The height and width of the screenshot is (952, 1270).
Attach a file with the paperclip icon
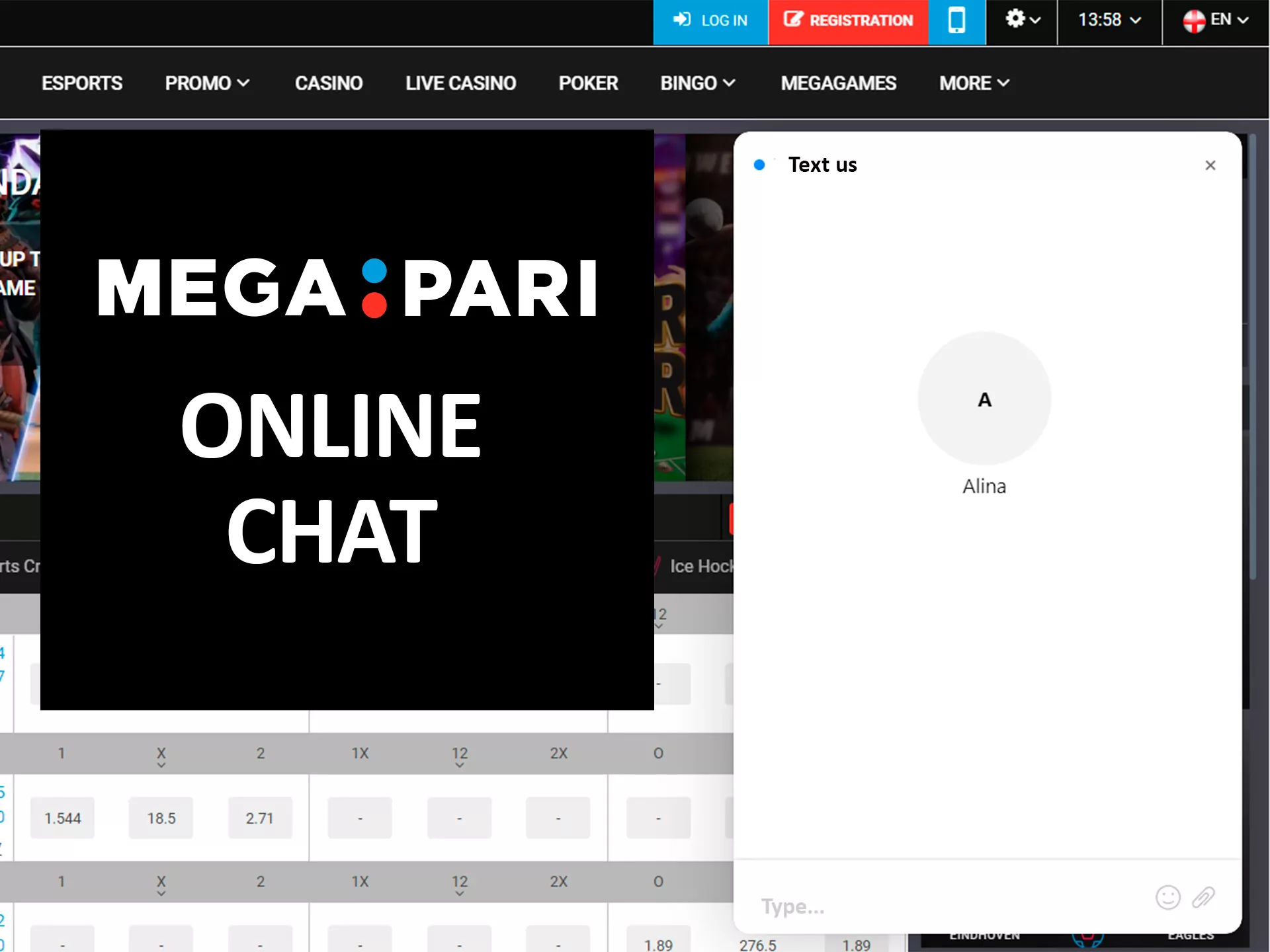pos(1203,898)
